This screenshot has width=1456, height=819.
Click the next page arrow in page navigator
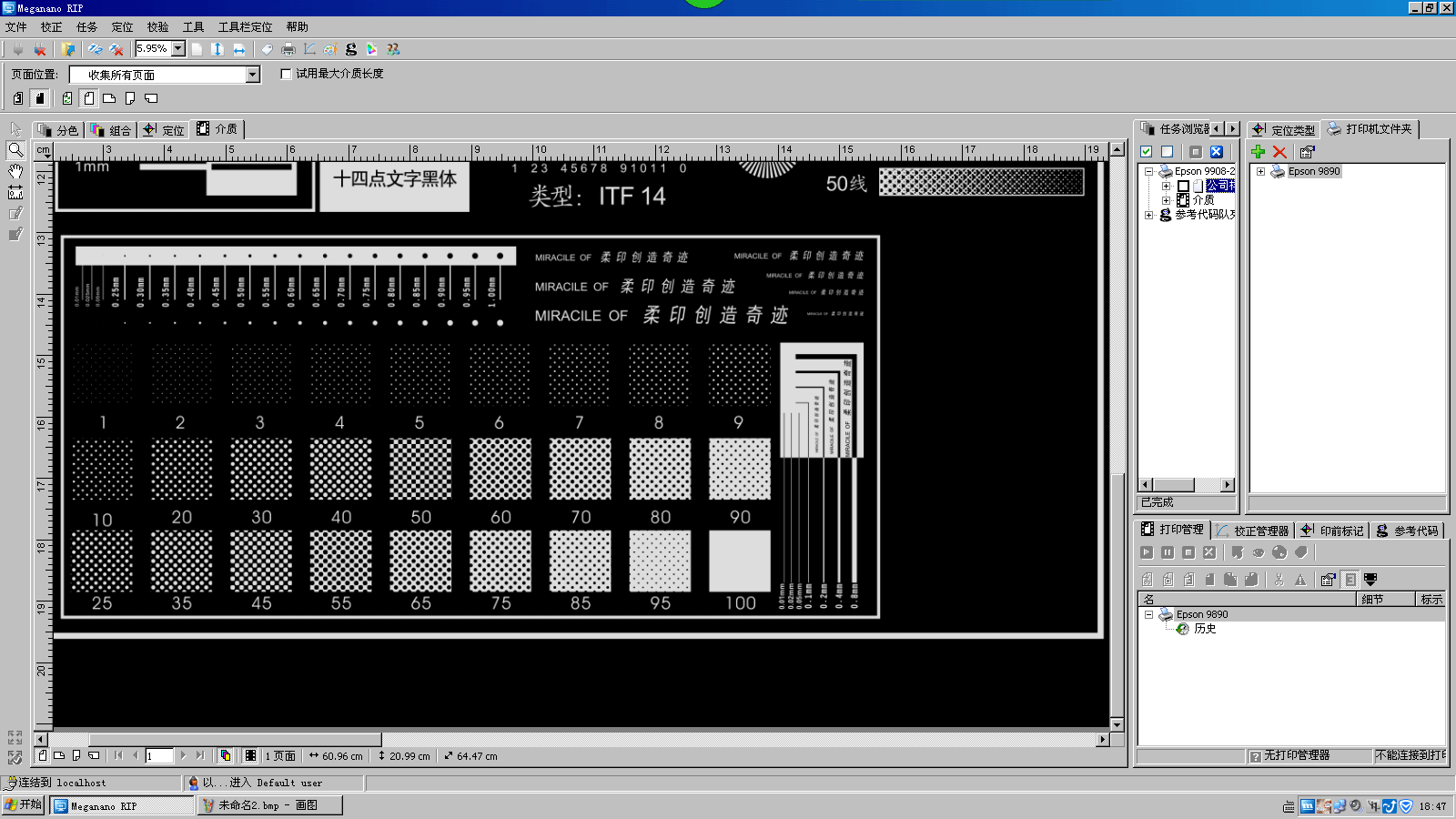click(x=184, y=755)
